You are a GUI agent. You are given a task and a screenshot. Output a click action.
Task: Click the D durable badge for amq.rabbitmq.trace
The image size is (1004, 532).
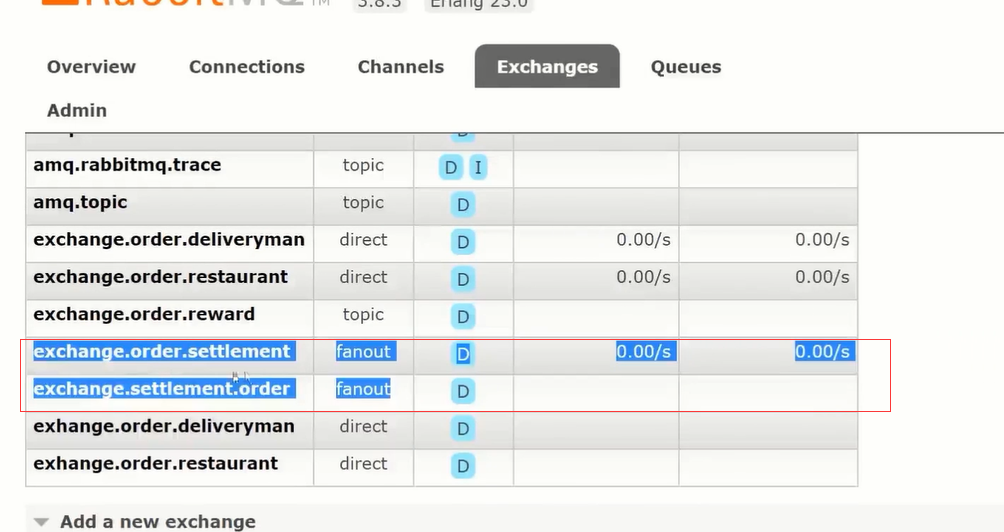click(451, 168)
